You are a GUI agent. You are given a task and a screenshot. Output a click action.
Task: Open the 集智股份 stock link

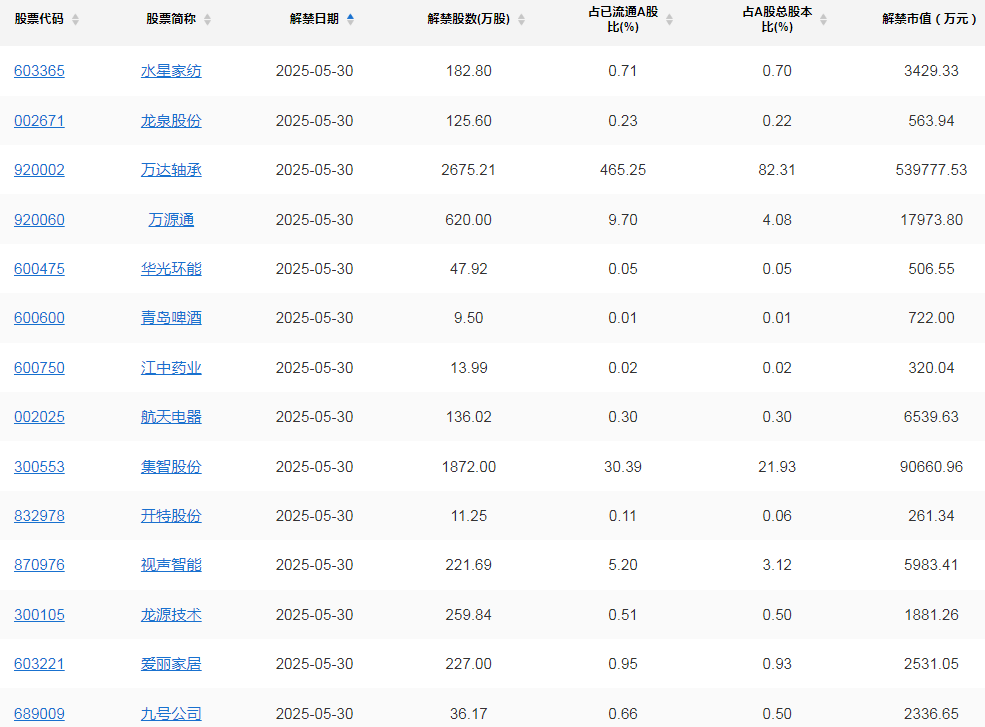(x=171, y=467)
